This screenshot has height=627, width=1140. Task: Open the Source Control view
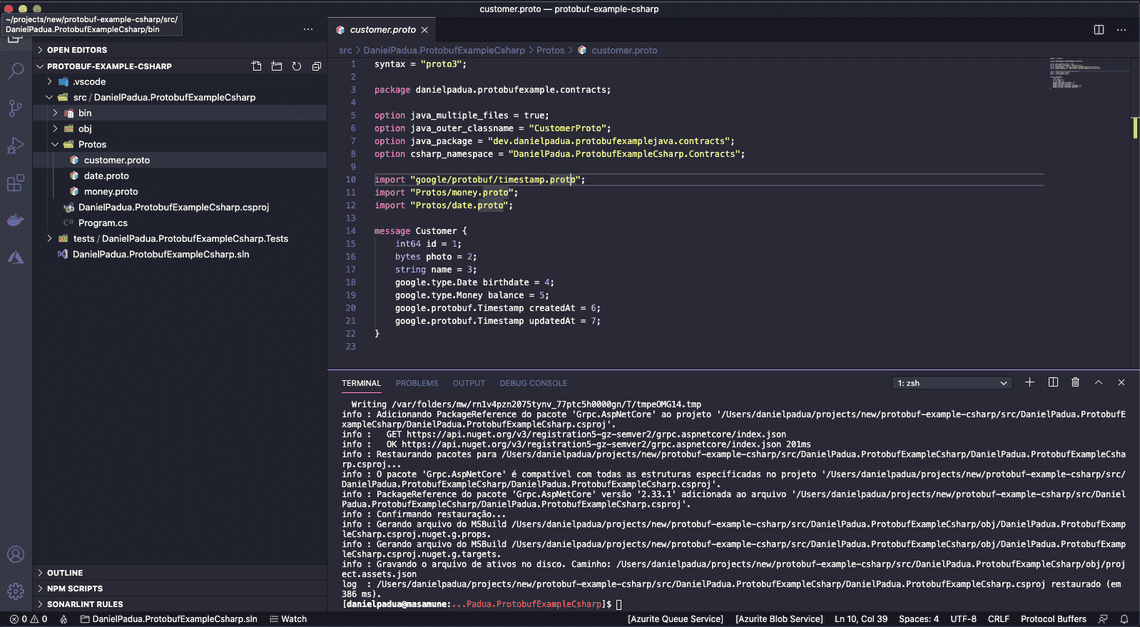(15, 107)
